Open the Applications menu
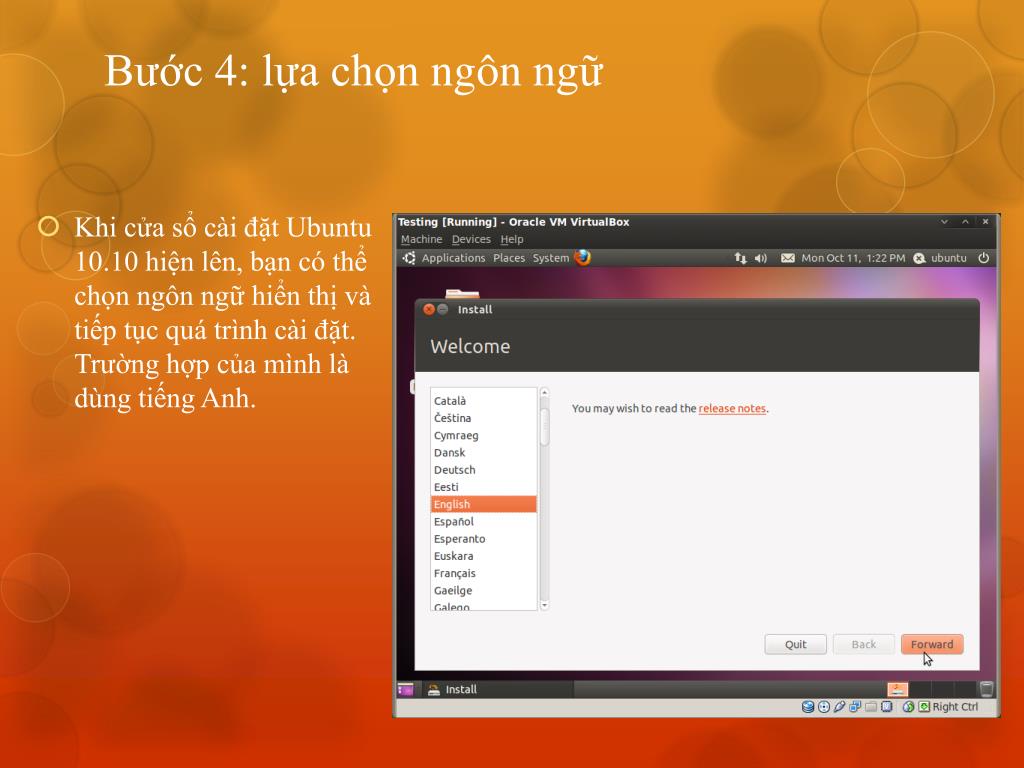The image size is (1024, 768). click(453, 258)
